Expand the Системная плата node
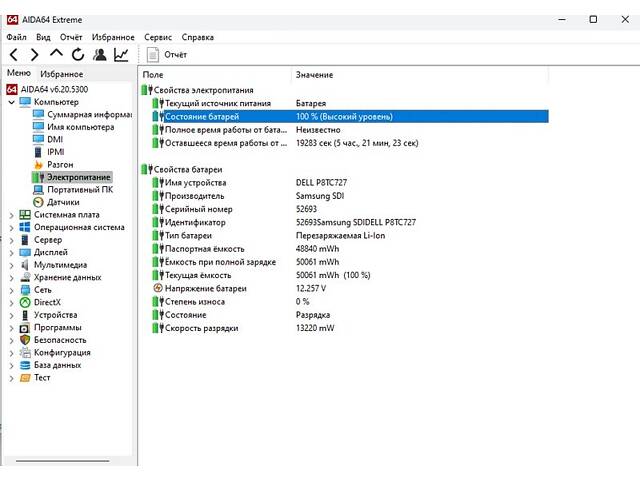This screenshot has width=640, height=480. [x=11, y=215]
